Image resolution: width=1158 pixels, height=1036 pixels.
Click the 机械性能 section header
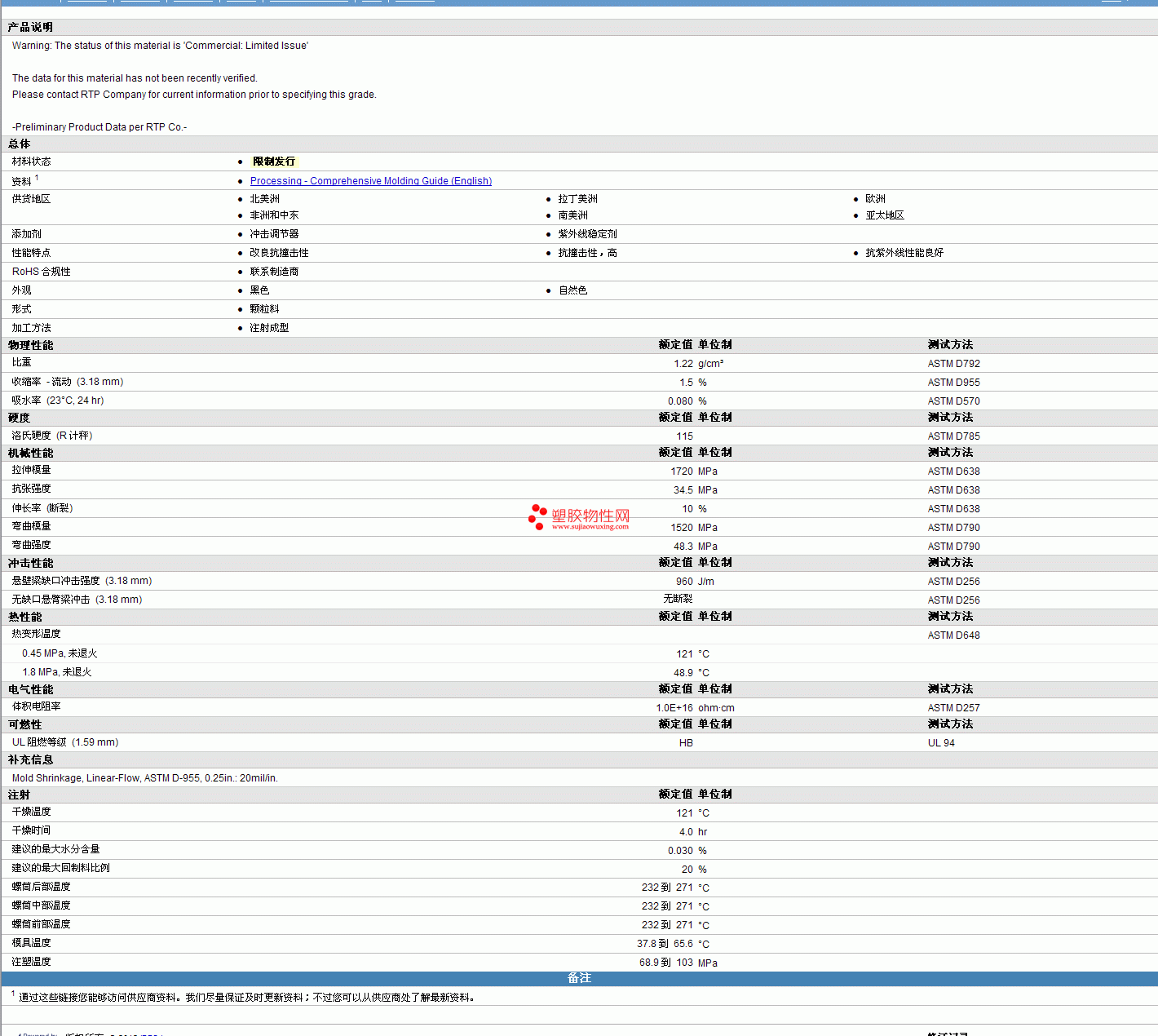click(31, 453)
